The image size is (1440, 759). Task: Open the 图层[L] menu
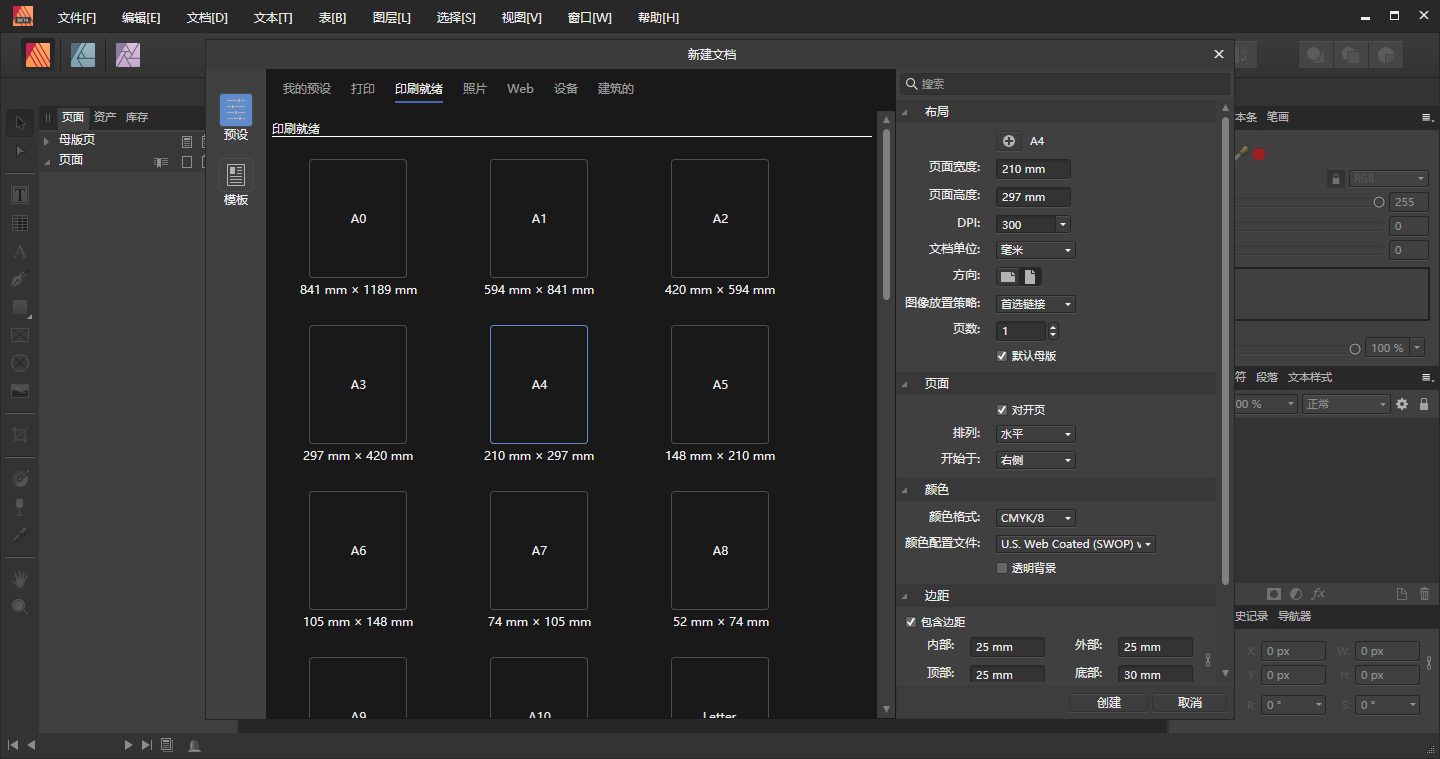point(391,18)
